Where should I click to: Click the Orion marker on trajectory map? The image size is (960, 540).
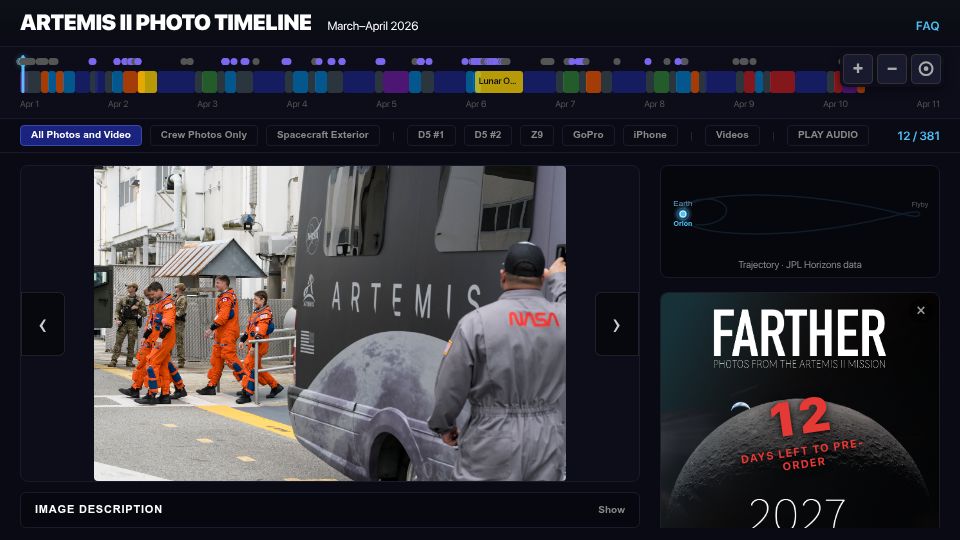click(683, 214)
